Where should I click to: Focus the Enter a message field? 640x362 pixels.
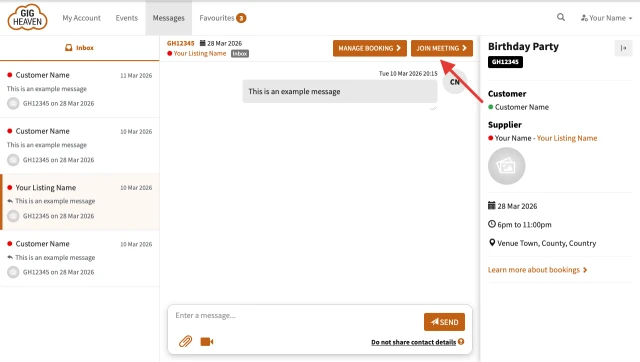(296, 315)
